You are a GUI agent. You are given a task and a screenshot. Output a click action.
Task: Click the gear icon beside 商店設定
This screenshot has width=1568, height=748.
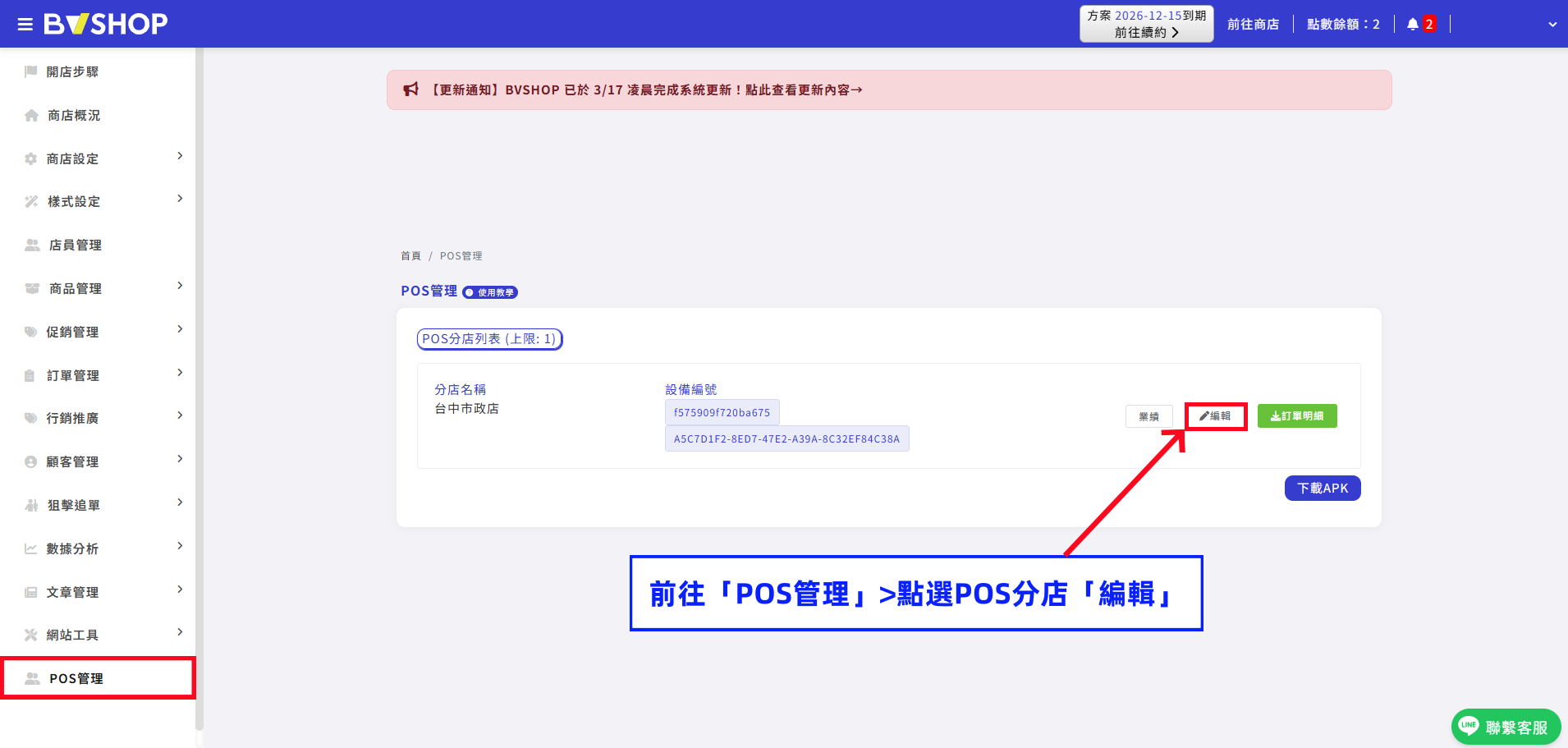(31, 158)
